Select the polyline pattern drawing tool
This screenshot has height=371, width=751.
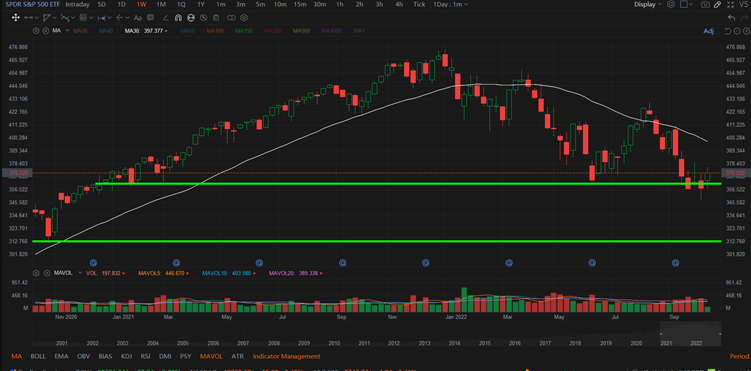[x=65, y=18]
